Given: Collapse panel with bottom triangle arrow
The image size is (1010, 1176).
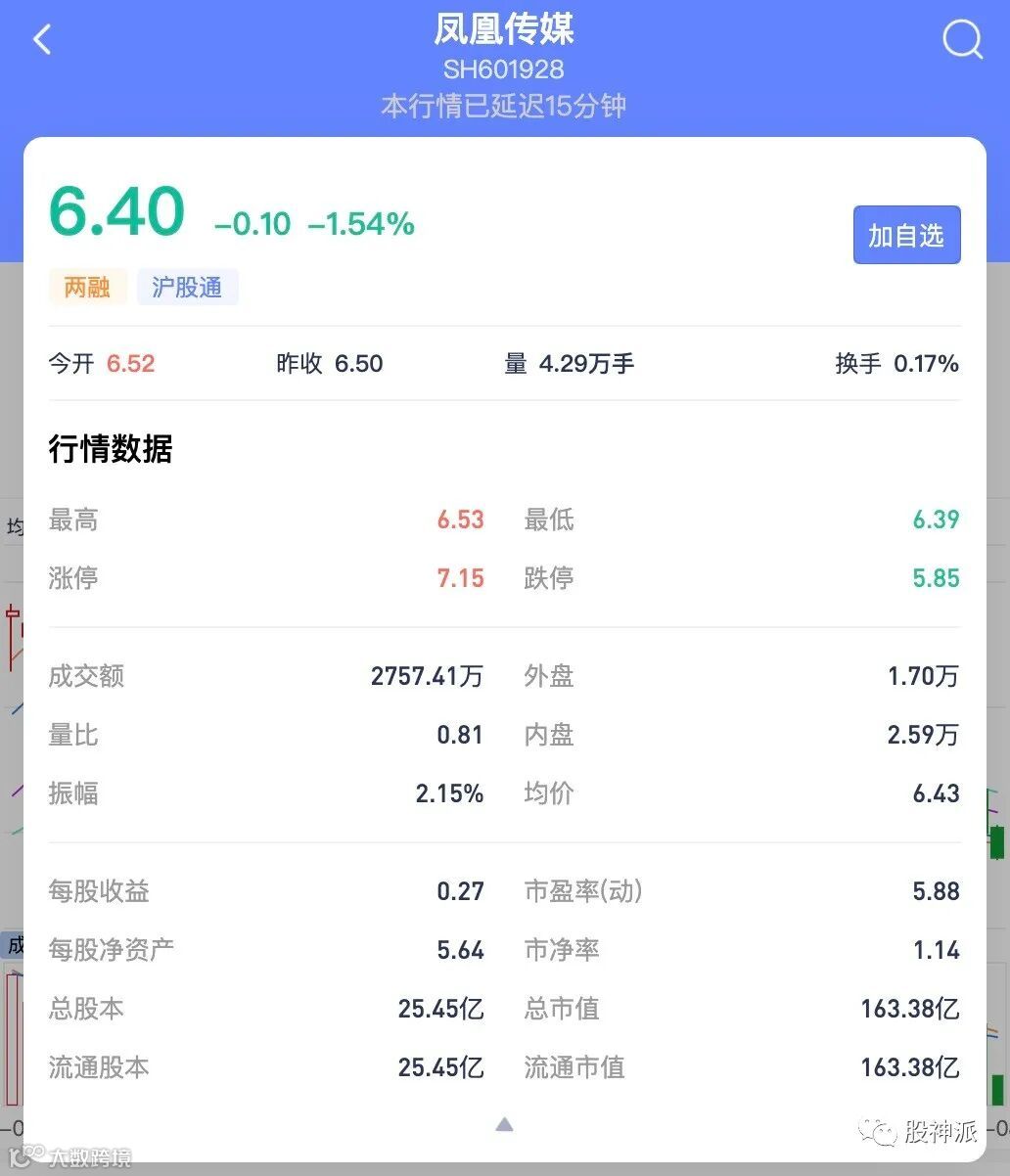Looking at the screenshot, I should tap(504, 1124).
